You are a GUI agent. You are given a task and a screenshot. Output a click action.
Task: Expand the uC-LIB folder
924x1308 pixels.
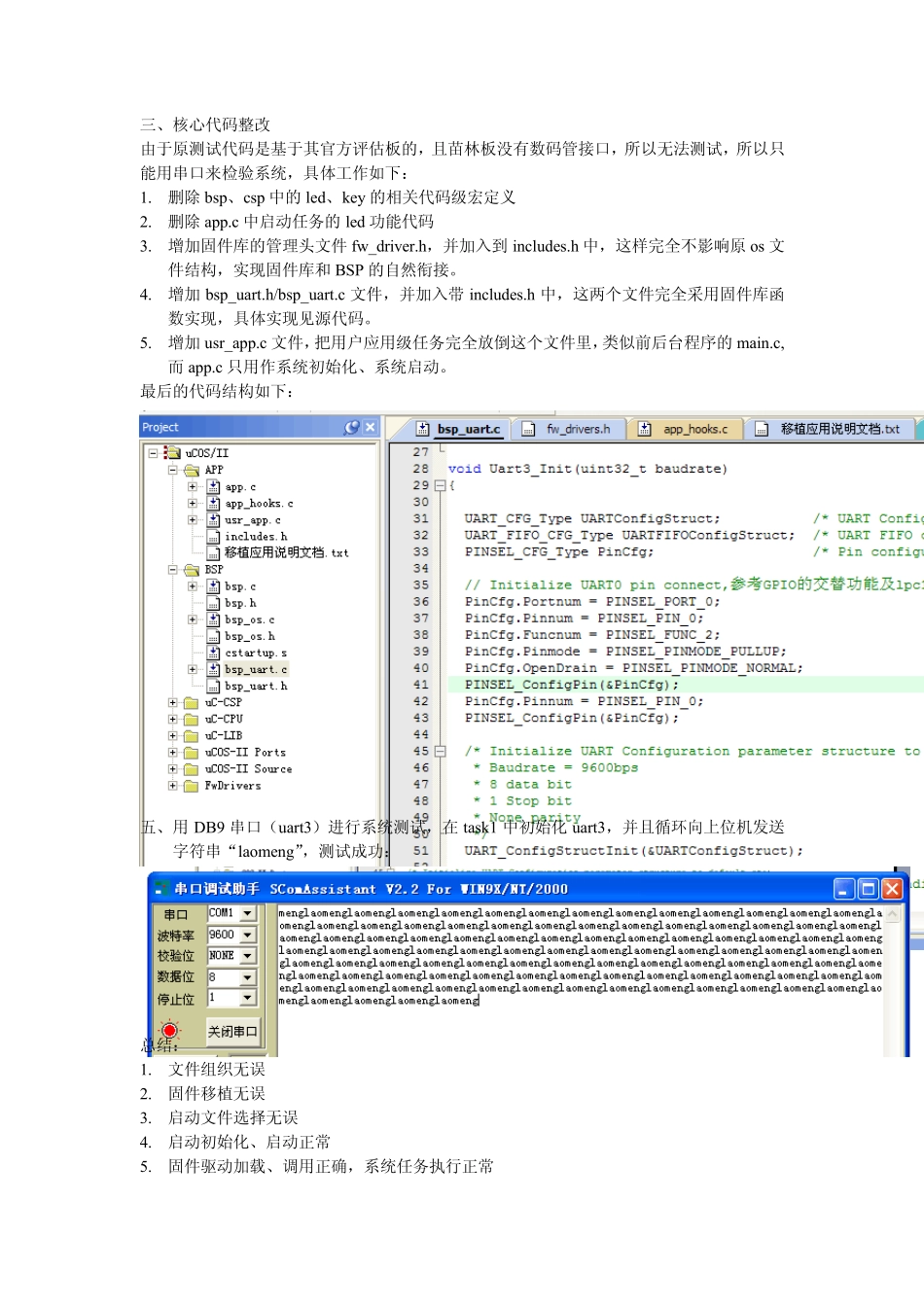pos(172,735)
